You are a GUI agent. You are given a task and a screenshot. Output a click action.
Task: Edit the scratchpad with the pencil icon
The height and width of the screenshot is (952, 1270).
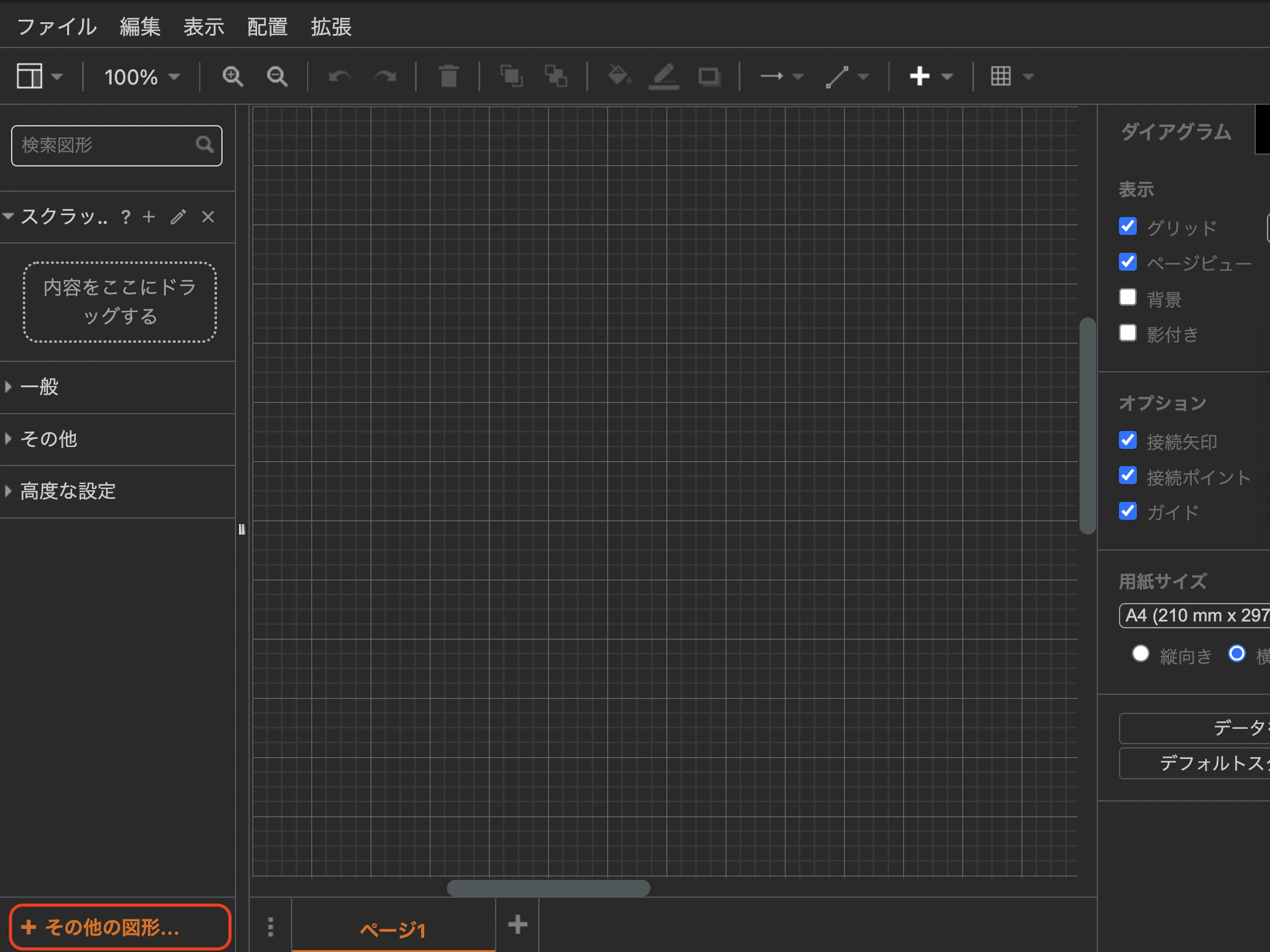[178, 217]
